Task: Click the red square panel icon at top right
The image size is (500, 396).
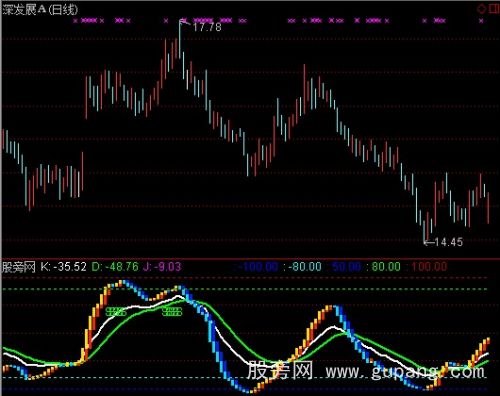Action: click(x=495, y=9)
